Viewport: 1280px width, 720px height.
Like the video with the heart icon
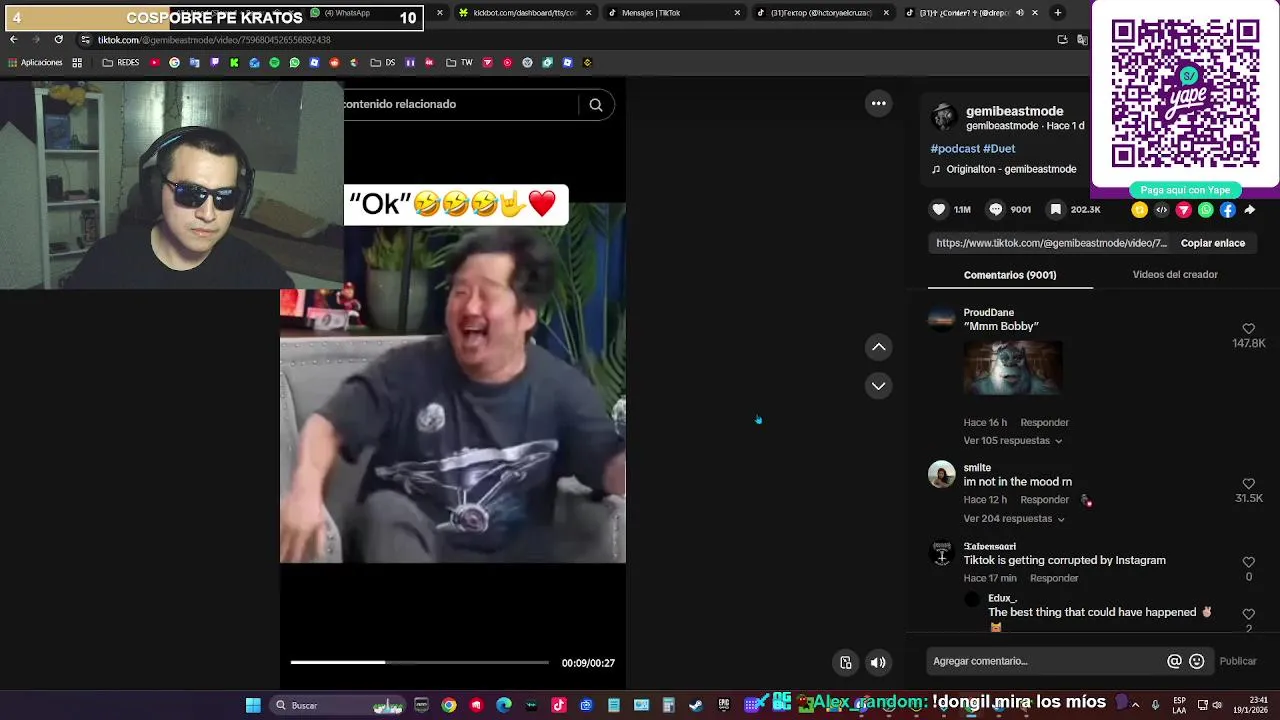(x=938, y=209)
